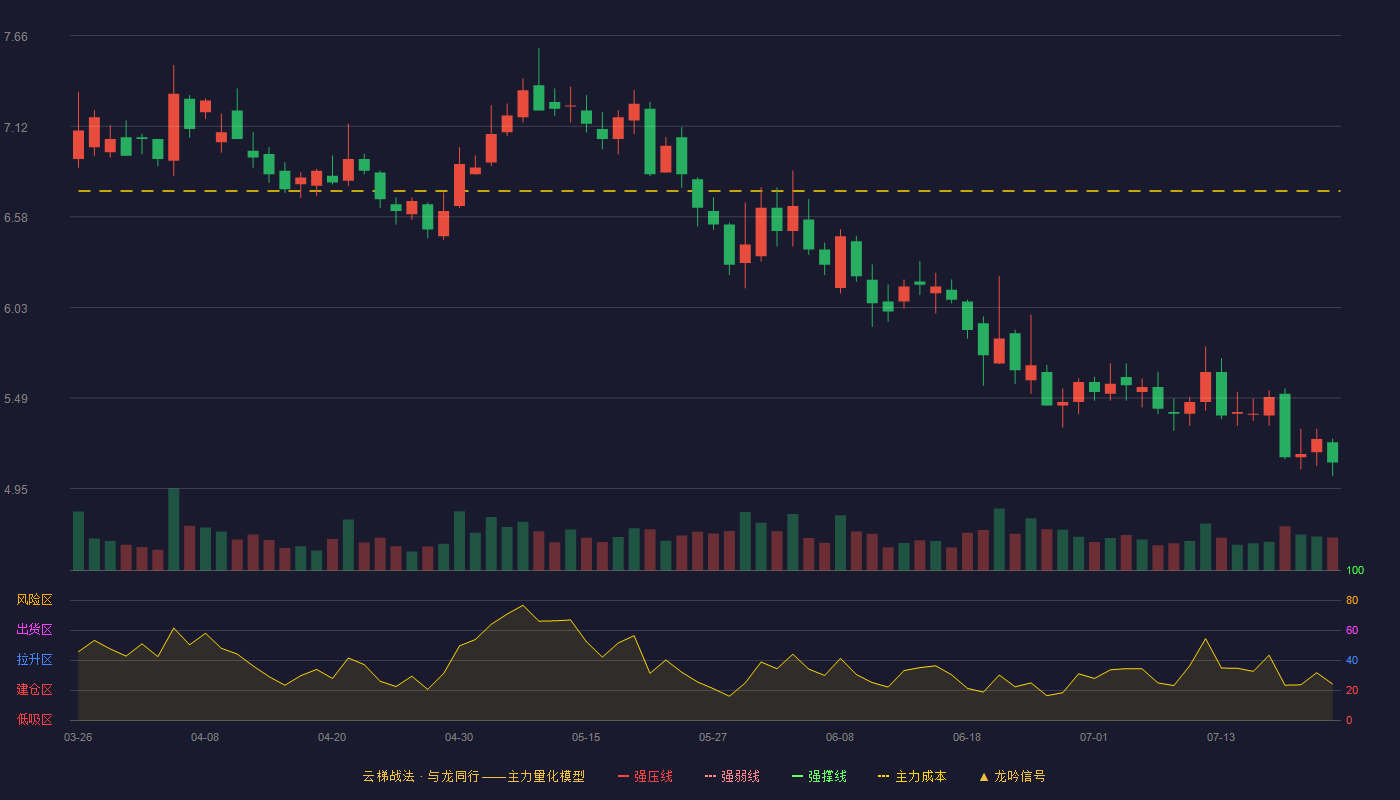
Task: Select the 风险区 zone label
Action: tap(34, 600)
